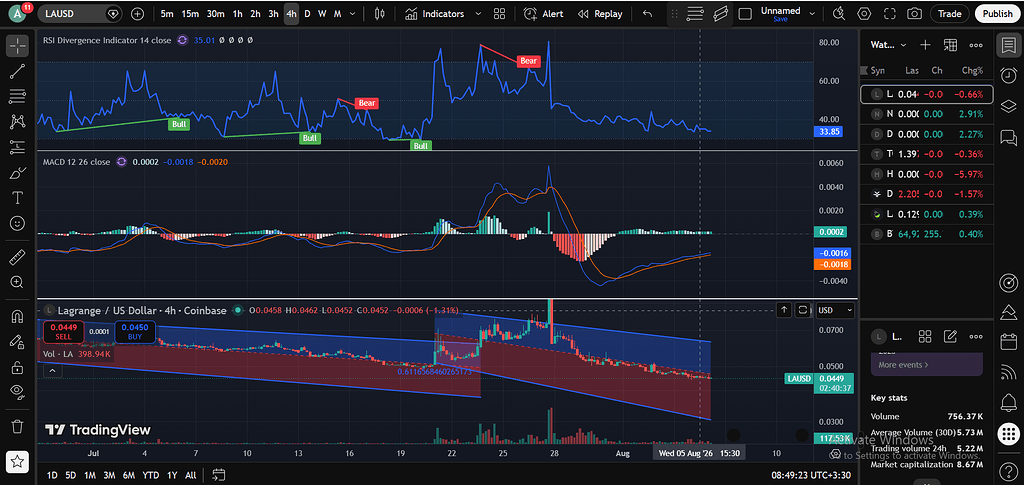Click the Trade button
This screenshot has height=485, width=1024.
(950, 14)
